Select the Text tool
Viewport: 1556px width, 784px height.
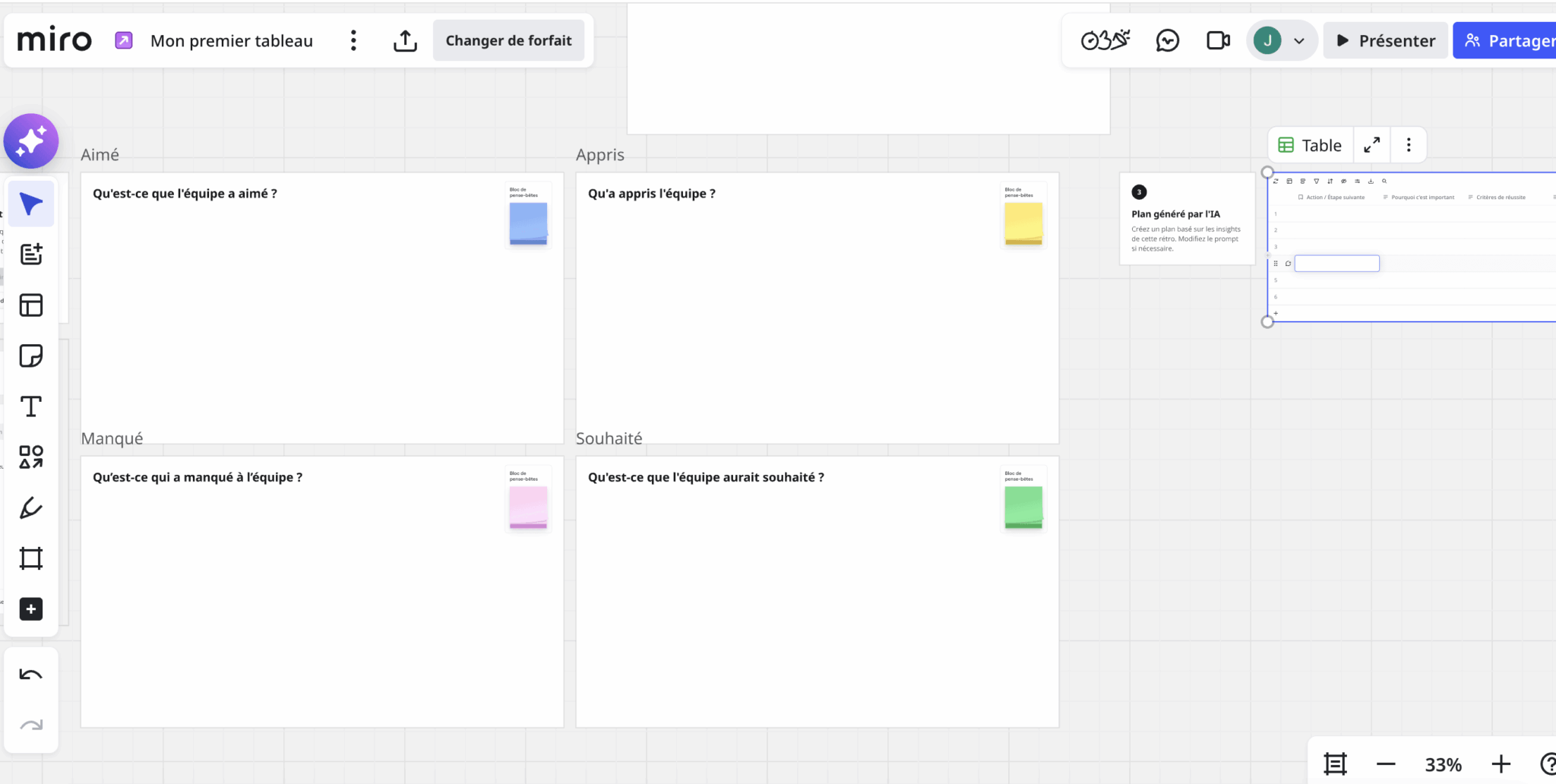click(31, 406)
